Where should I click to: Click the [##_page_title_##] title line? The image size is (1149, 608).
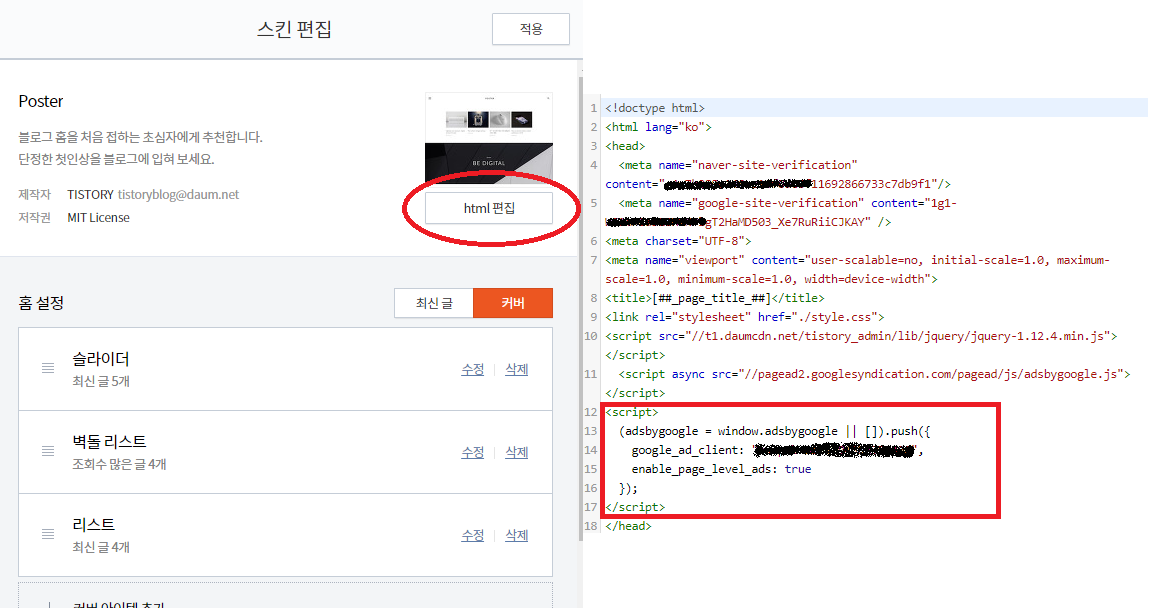(x=714, y=298)
